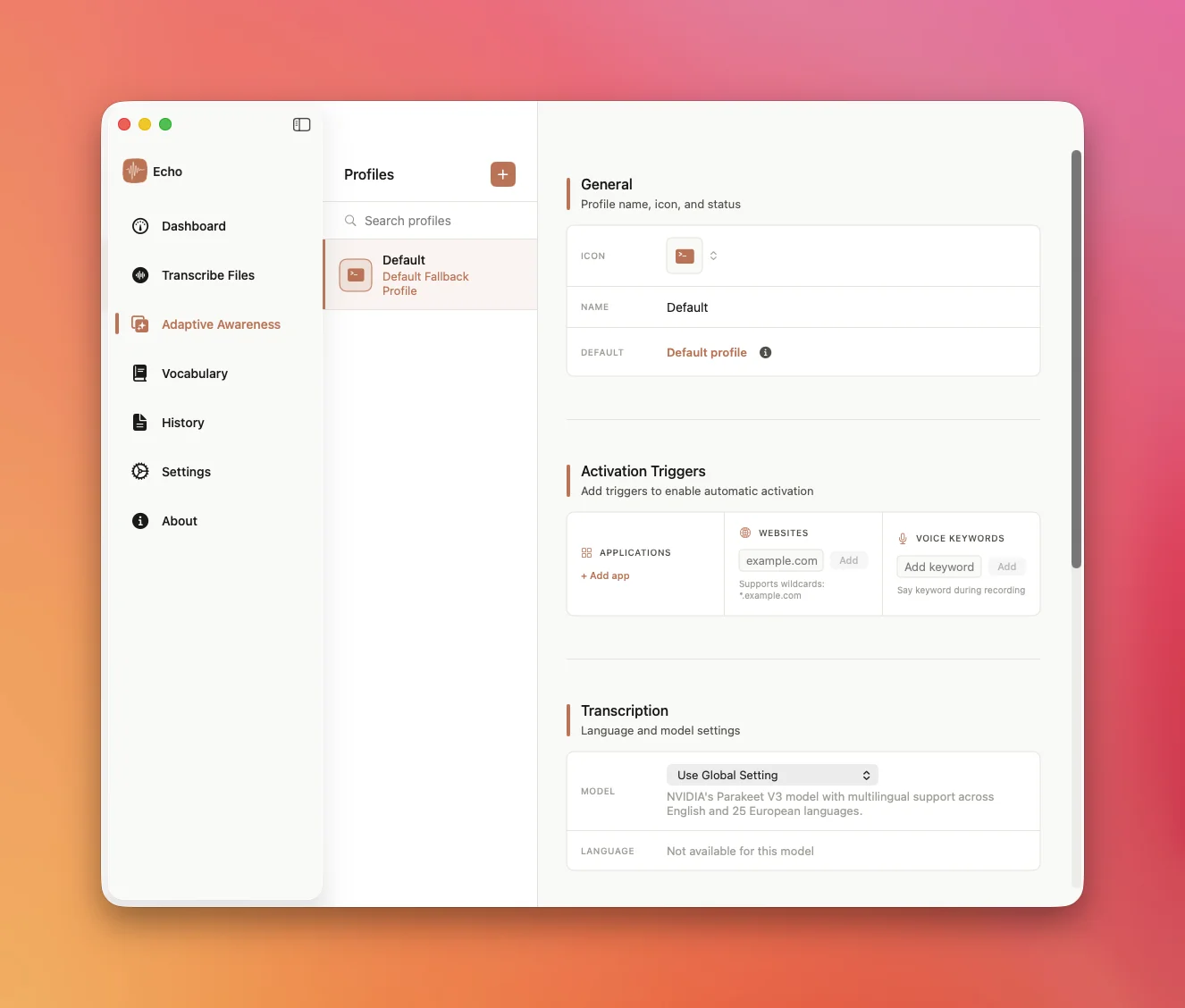Viewport: 1185px width, 1008px height.
Task: Open Dashboard via its gauge icon
Action: 140,226
